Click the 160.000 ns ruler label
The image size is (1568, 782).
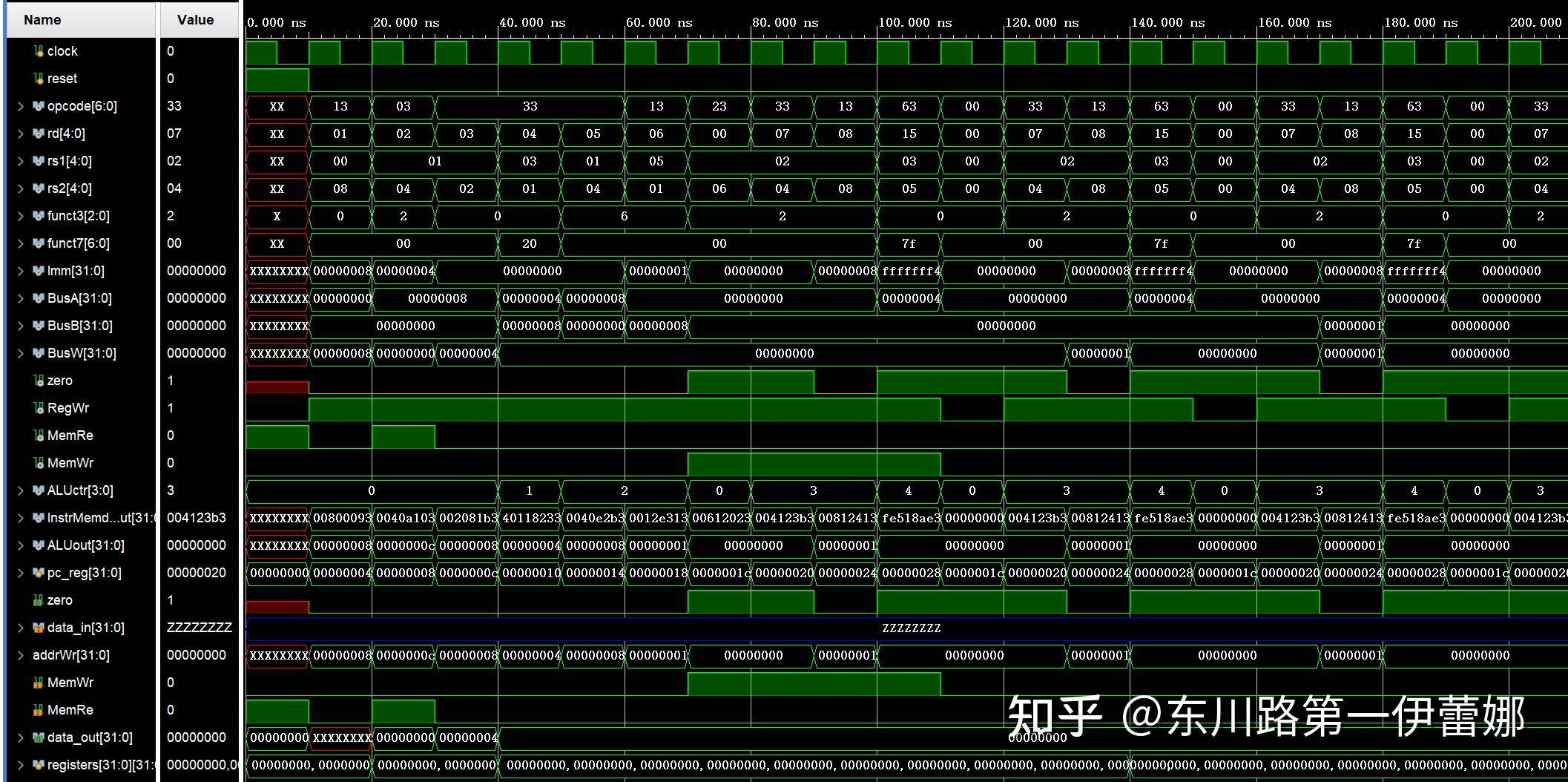pos(1295,22)
